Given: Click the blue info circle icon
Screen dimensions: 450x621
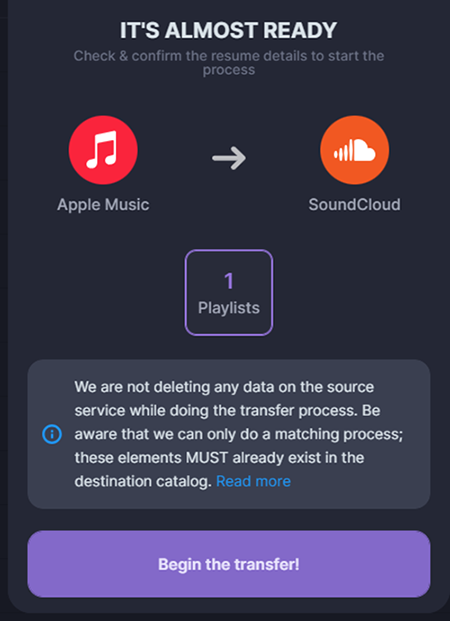Looking at the screenshot, I should click(52, 434).
